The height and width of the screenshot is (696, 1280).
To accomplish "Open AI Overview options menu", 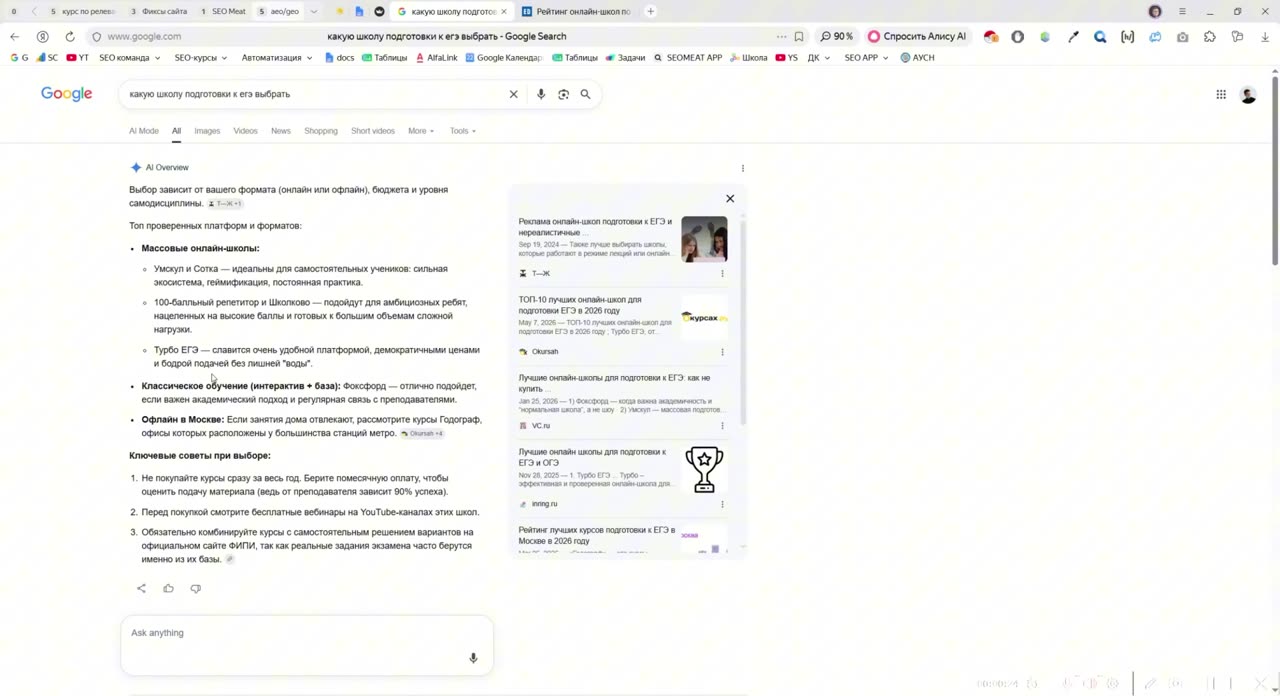I will coord(742,168).
